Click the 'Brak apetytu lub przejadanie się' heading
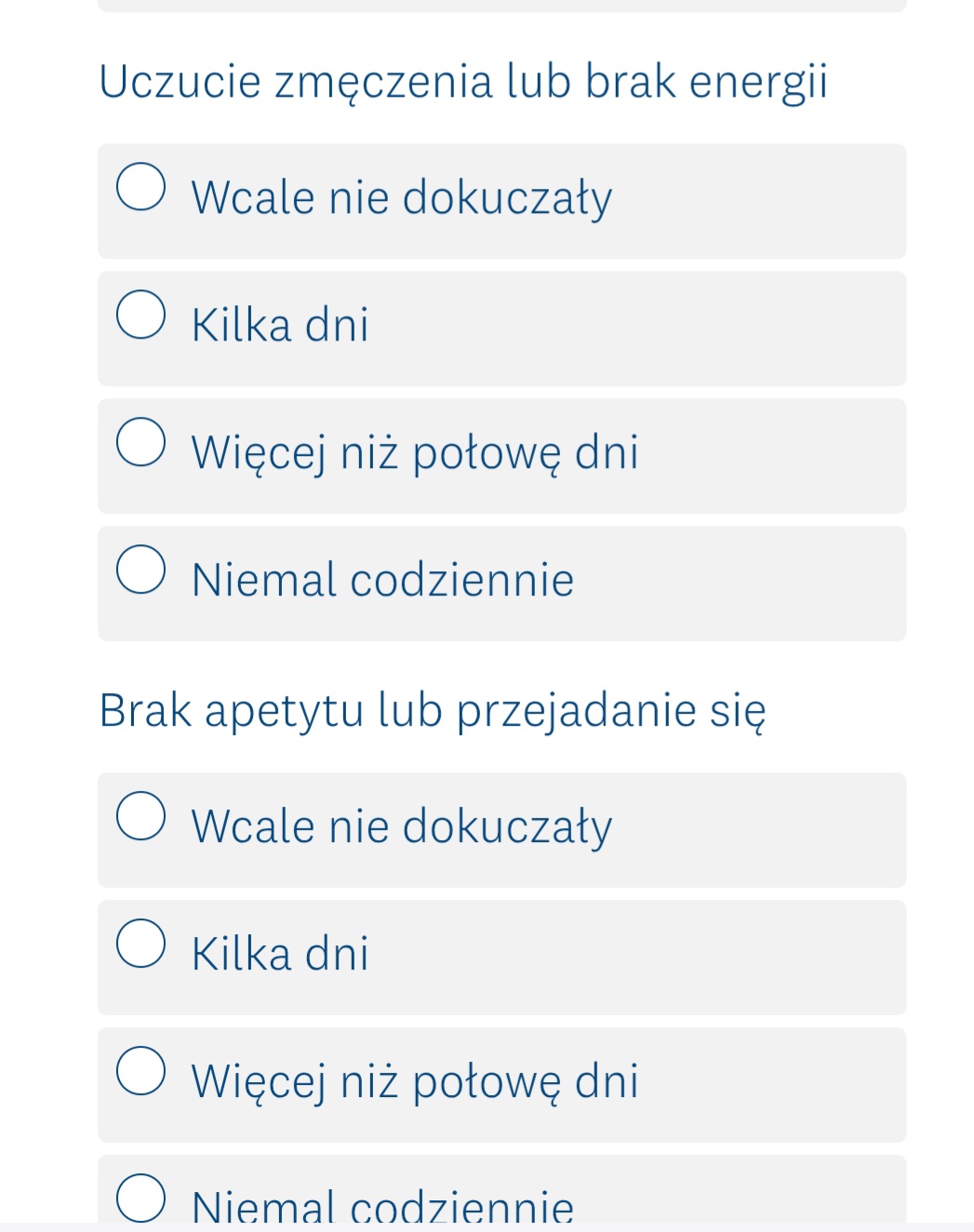The height and width of the screenshot is (1232, 974). [x=433, y=711]
